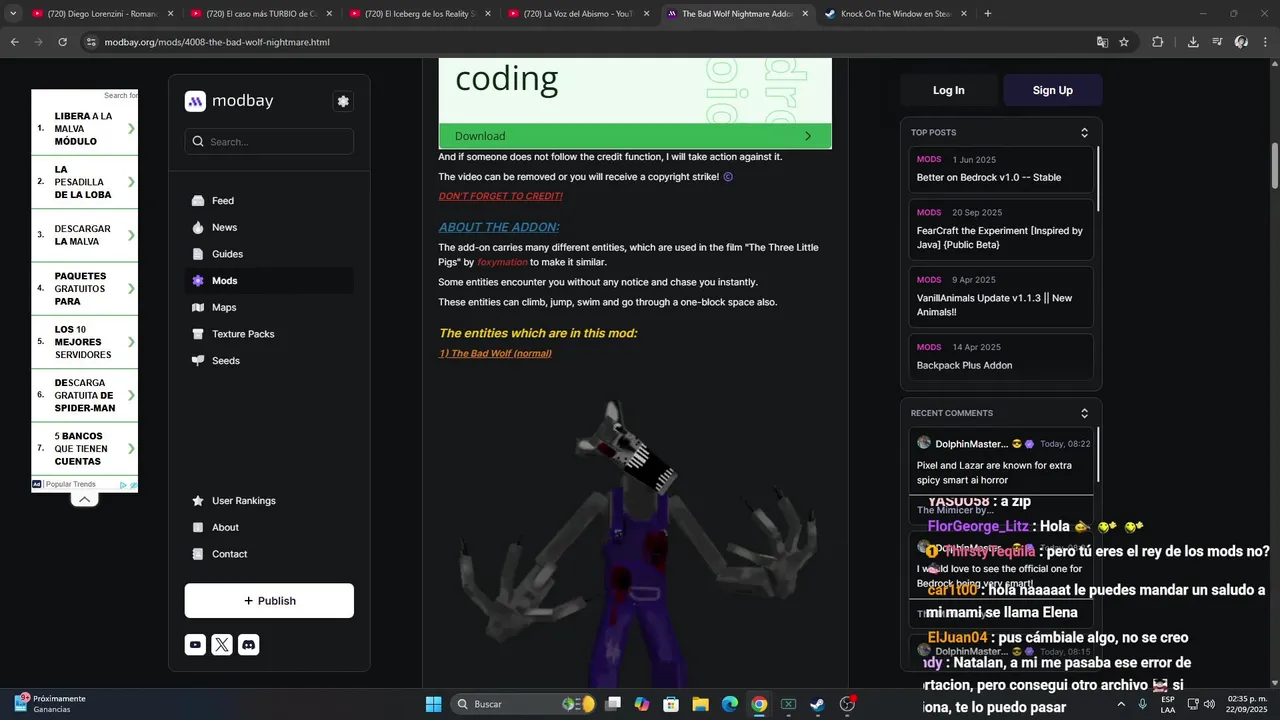Viewport: 1280px width, 720px height.
Task: Click the Texture Packs icon
Action: [198, 334]
